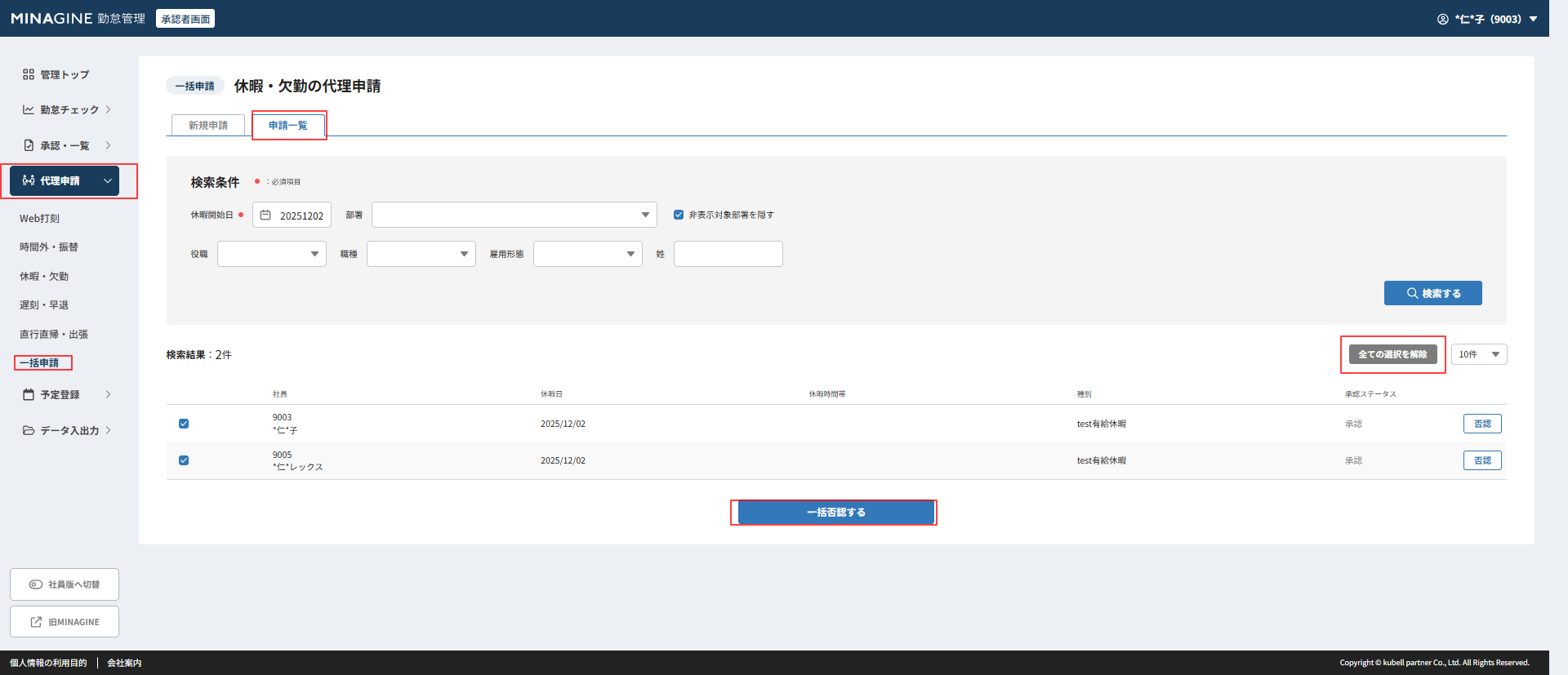Click the 旧MINAGINE external link icon
This screenshot has width=1568, height=675.
point(36,622)
